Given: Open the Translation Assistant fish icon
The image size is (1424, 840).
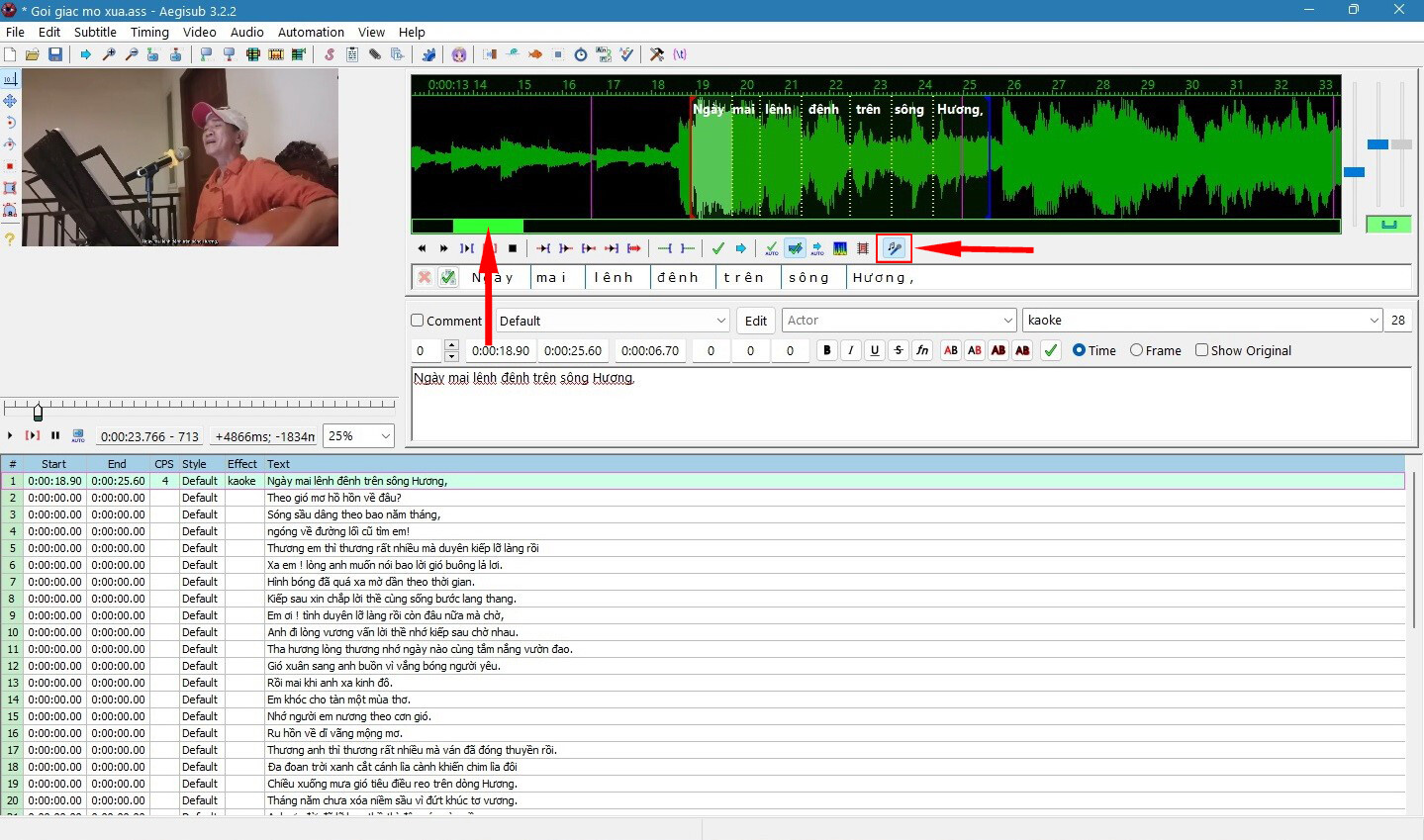Looking at the screenshot, I should point(535,54).
